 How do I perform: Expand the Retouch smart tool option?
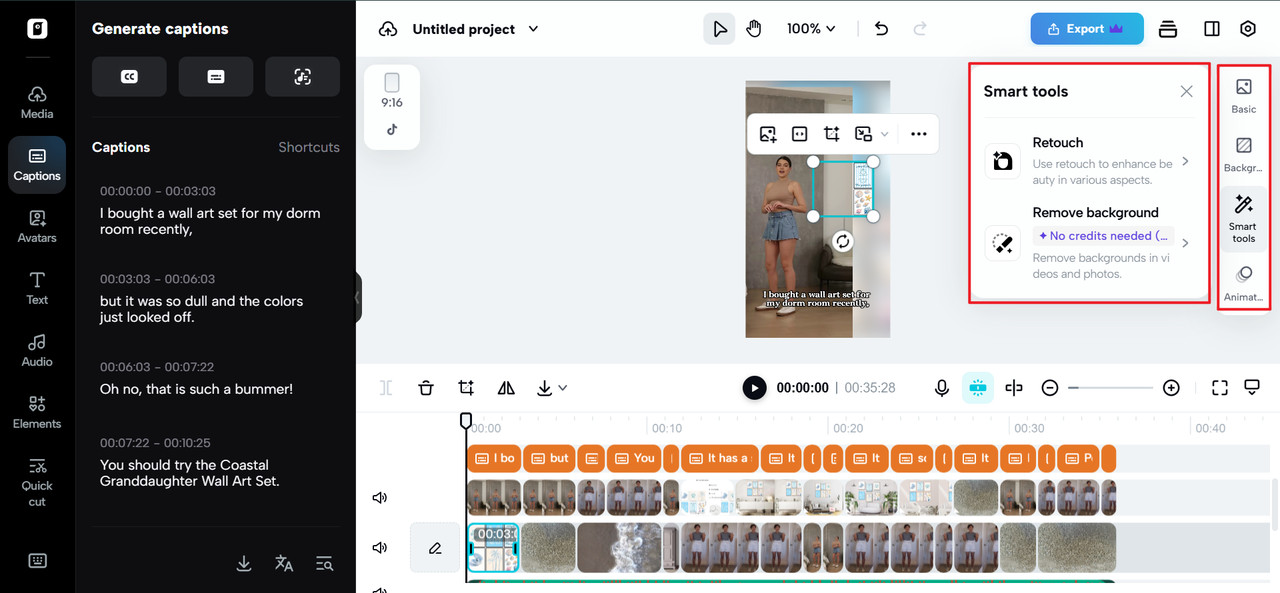(1185, 161)
